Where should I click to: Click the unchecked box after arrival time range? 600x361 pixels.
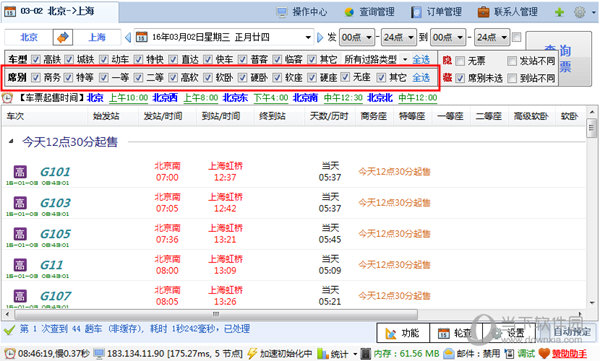pyautogui.click(x=517, y=37)
